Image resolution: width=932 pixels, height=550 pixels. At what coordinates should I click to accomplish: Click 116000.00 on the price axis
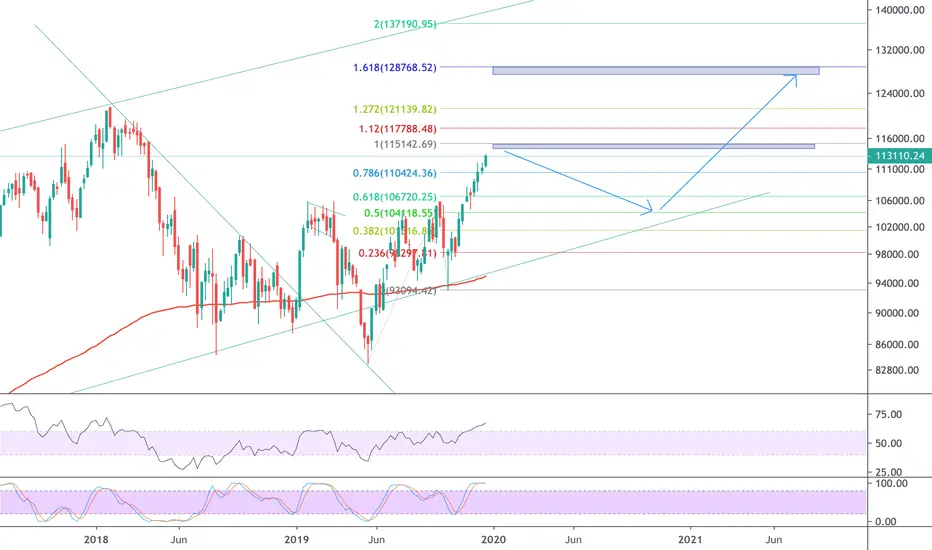pyautogui.click(x=900, y=139)
